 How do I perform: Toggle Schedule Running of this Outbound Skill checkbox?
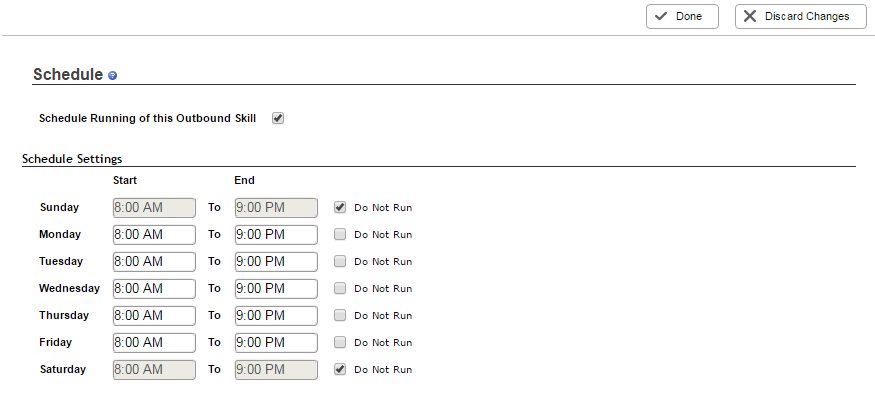278,118
